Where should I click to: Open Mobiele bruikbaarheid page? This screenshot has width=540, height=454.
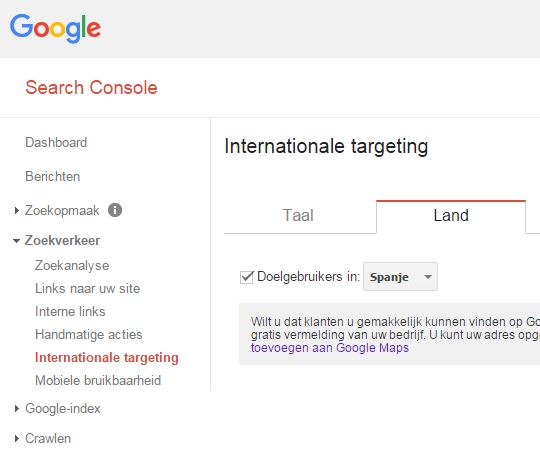click(x=98, y=380)
